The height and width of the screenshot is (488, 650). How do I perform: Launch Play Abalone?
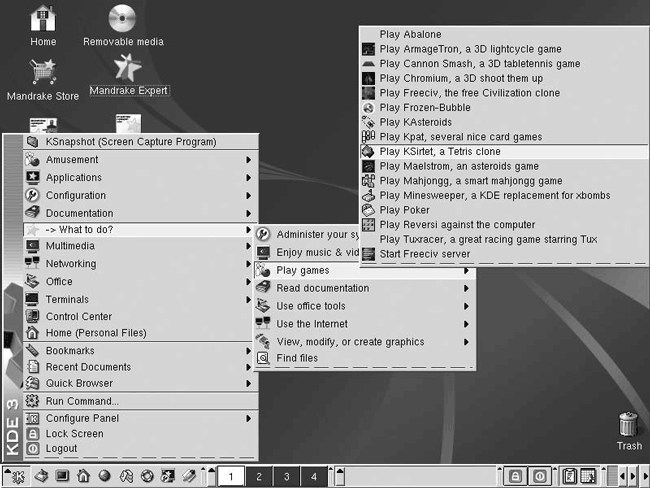[x=504, y=34]
